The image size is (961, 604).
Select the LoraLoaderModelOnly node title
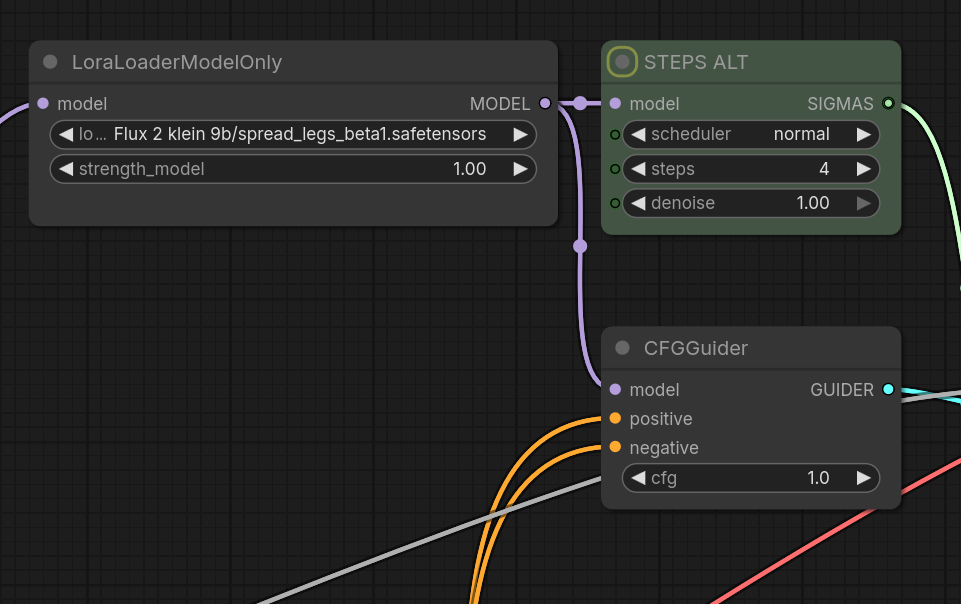(x=177, y=62)
